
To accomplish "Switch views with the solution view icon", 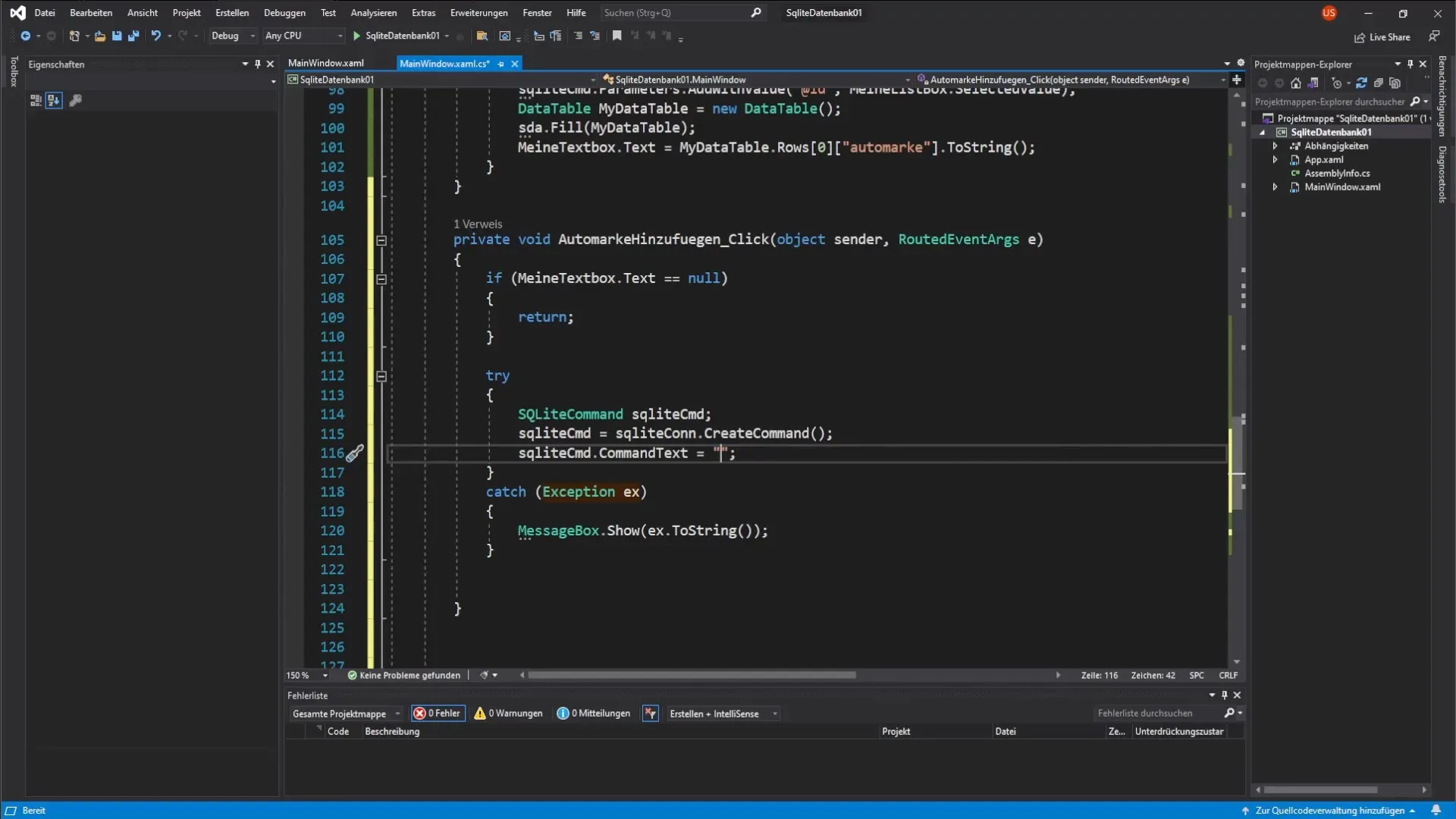I will point(1313,83).
